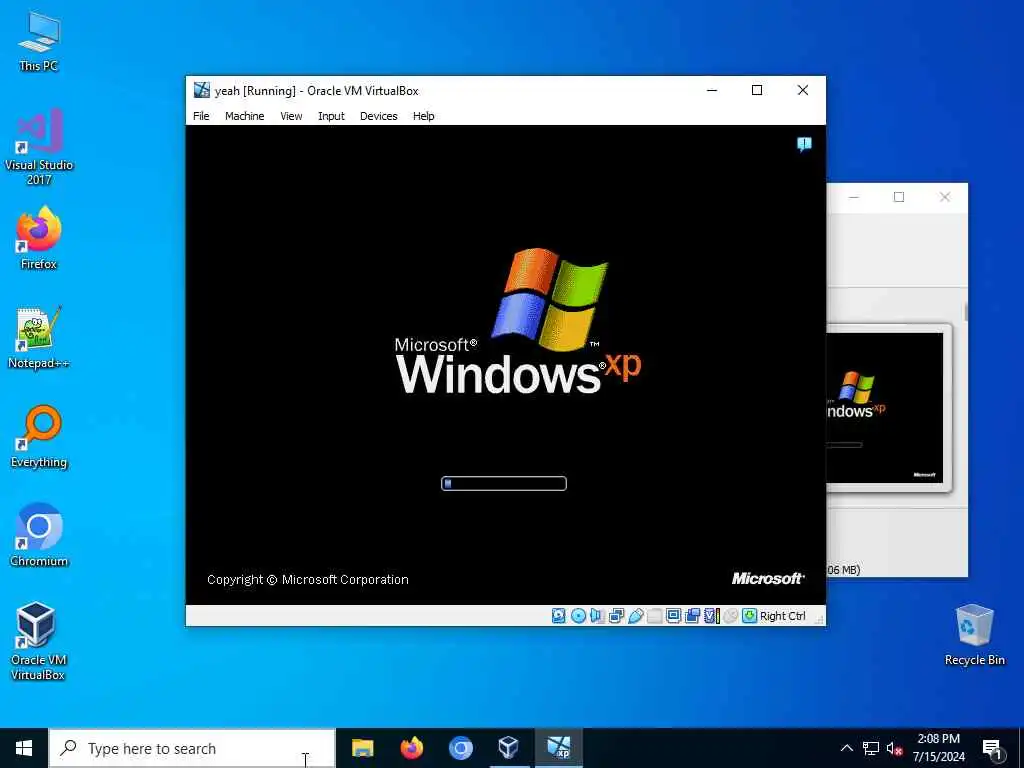Click the display monitor status icon
Screen dimensions: 1024x768
point(673,616)
